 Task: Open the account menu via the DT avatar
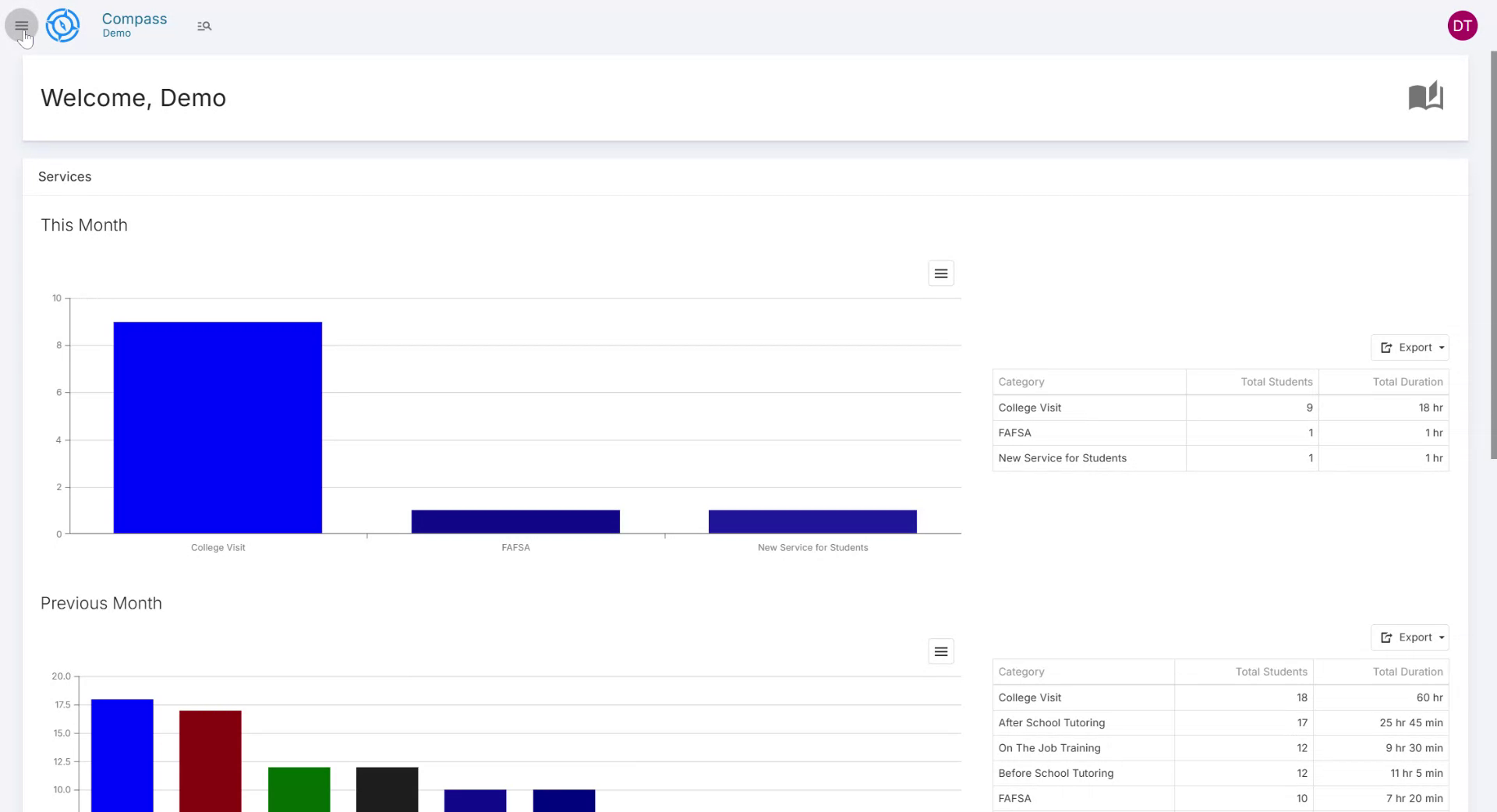[x=1463, y=25]
